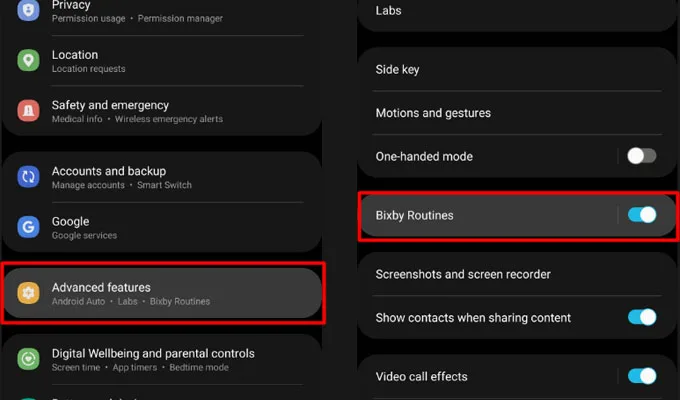Tap the red Safety and emergency icon
Image resolution: width=680 pixels, height=400 pixels.
28,111
